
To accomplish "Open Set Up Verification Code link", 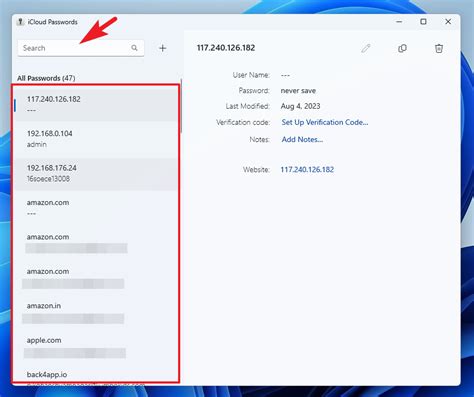I will tap(325, 122).
